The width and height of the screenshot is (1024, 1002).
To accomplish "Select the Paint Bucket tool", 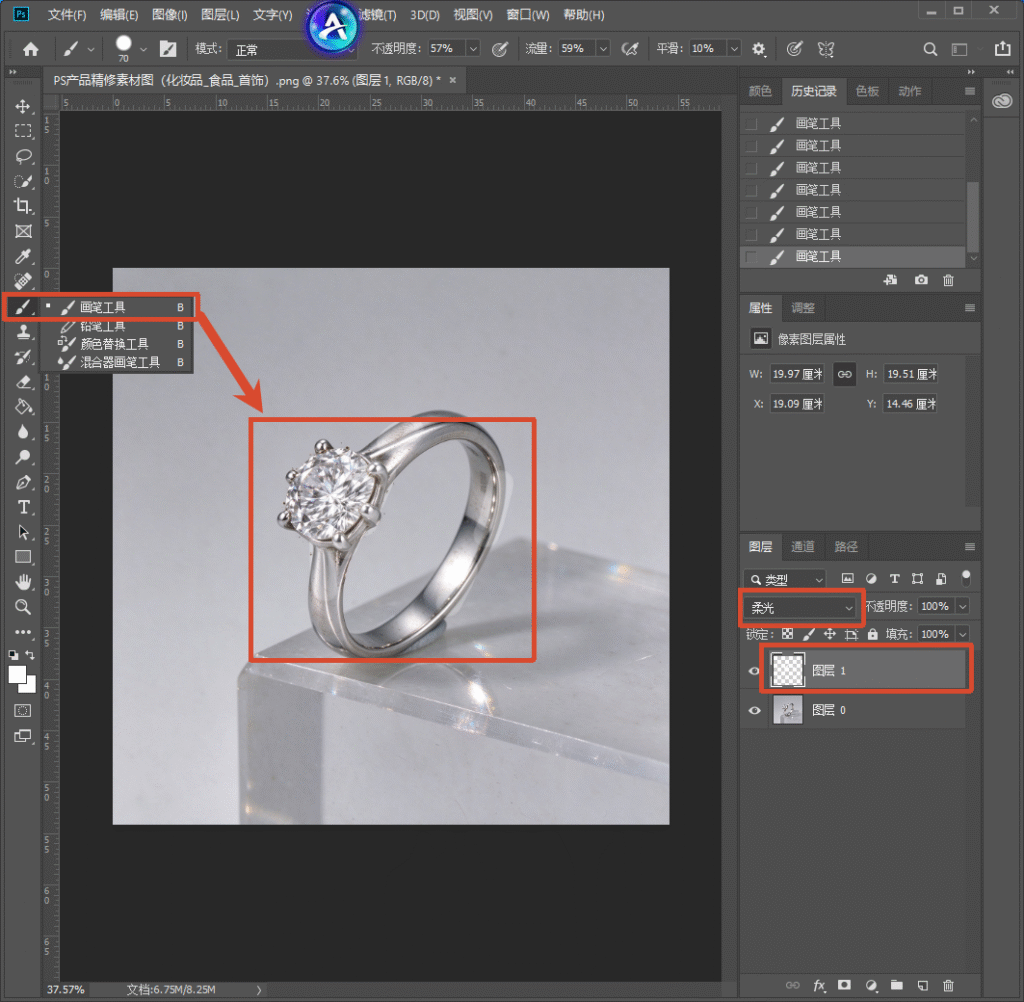I will 23,407.
